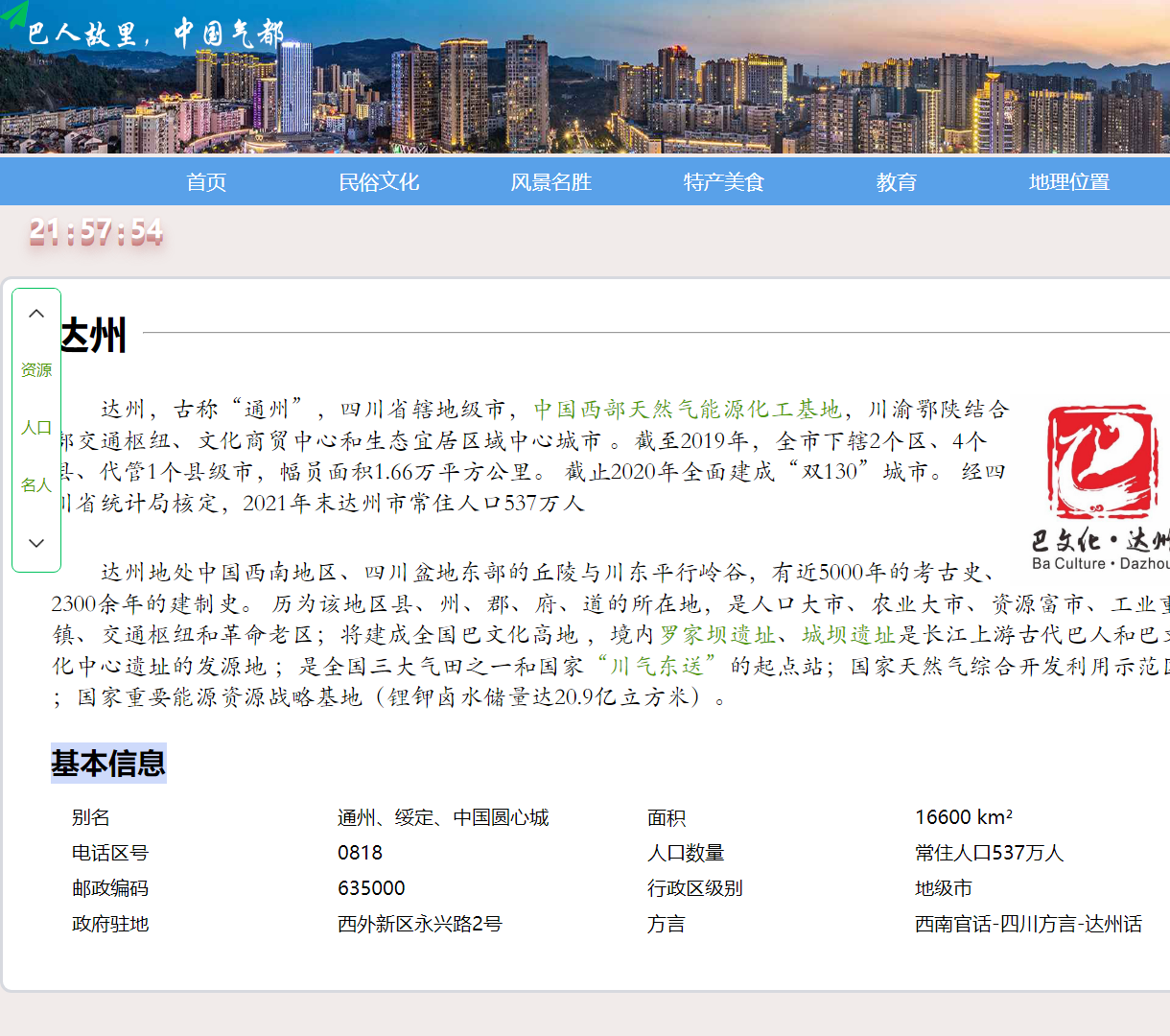This screenshot has width=1170, height=1036.
Task: Click the green paper plane icon
Action: (x=14, y=14)
